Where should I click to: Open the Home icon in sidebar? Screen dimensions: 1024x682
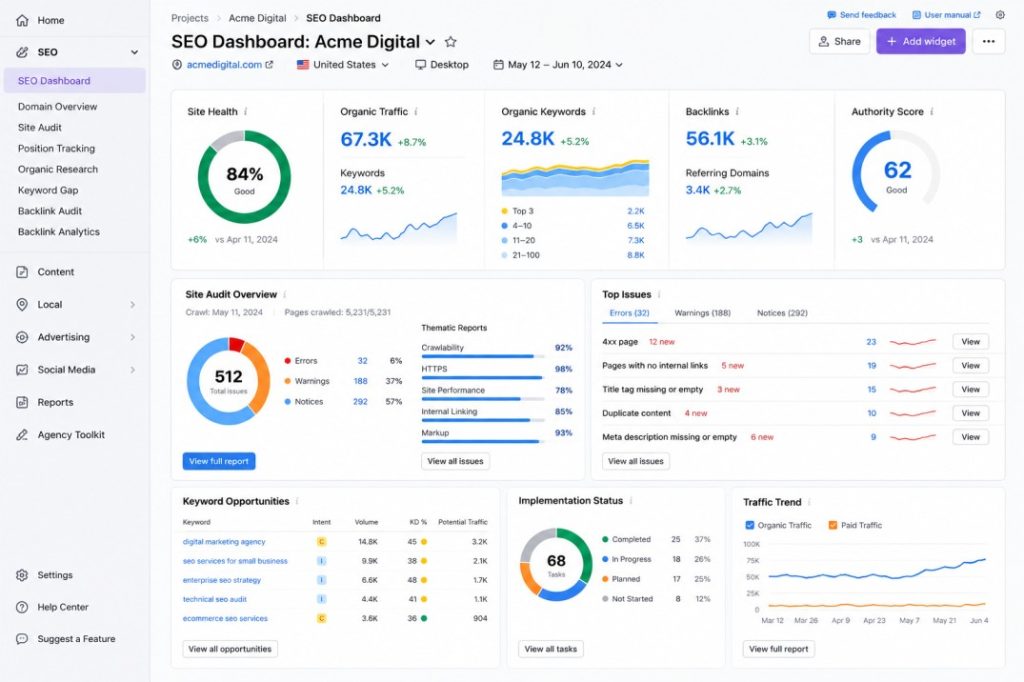(x=22, y=20)
